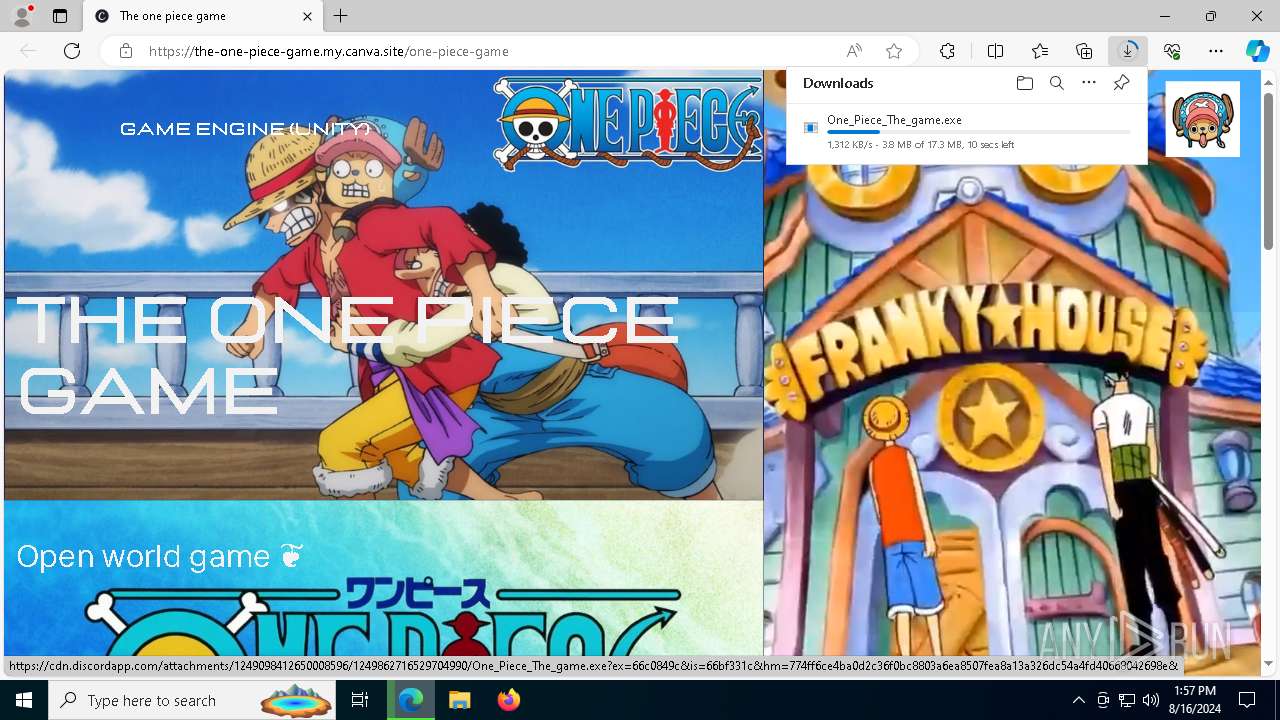
Task: Pin the Downloads panel
Action: pos(1121,83)
